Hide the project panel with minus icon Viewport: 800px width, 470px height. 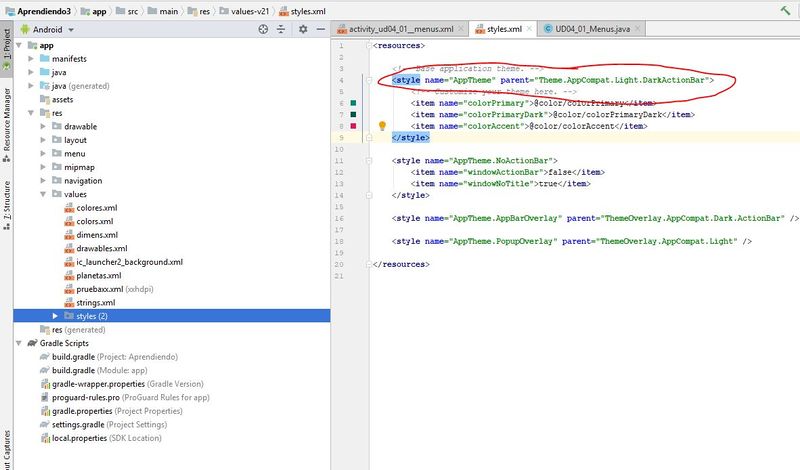(321, 30)
